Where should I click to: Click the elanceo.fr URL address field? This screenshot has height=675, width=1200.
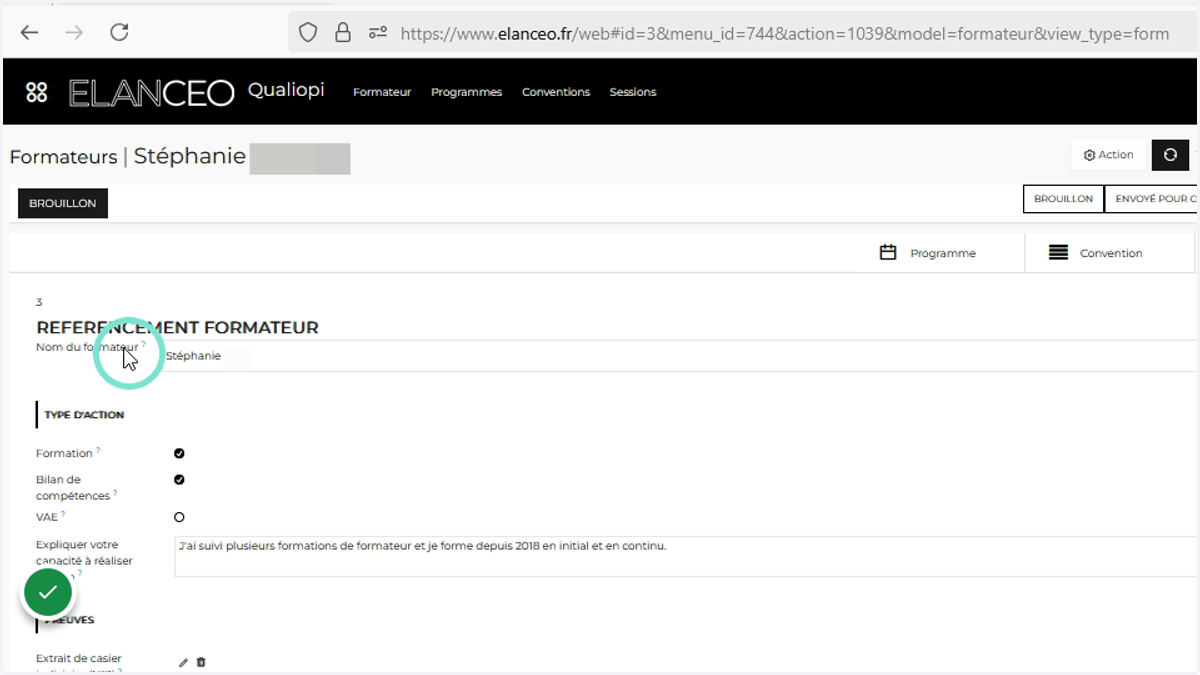(x=784, y=34)
